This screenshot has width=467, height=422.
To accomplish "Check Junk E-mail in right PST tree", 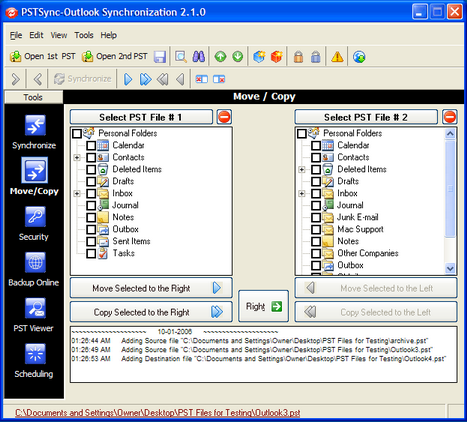I will 316,218.
